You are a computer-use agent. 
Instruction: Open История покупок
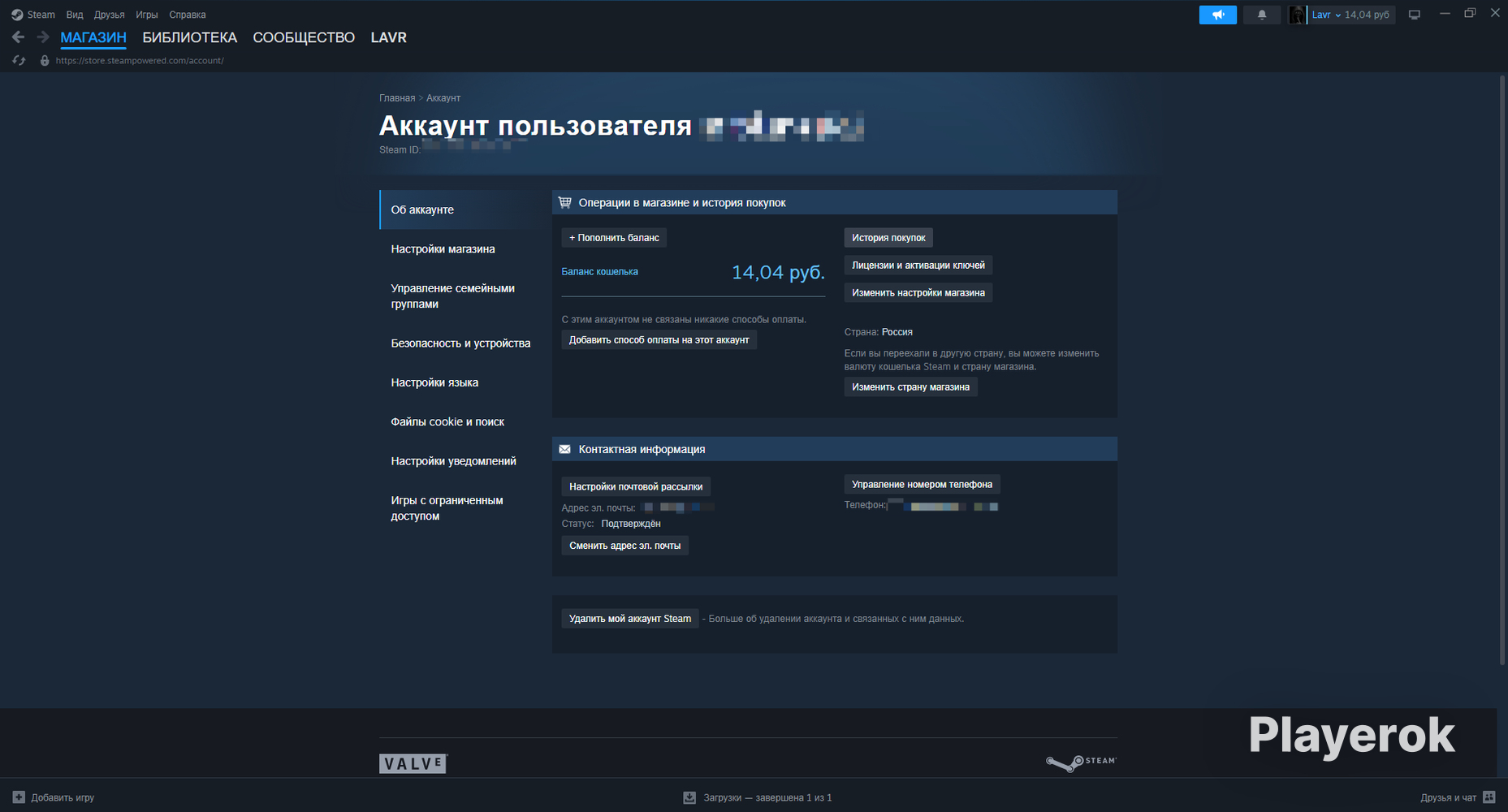pos(888,237)
